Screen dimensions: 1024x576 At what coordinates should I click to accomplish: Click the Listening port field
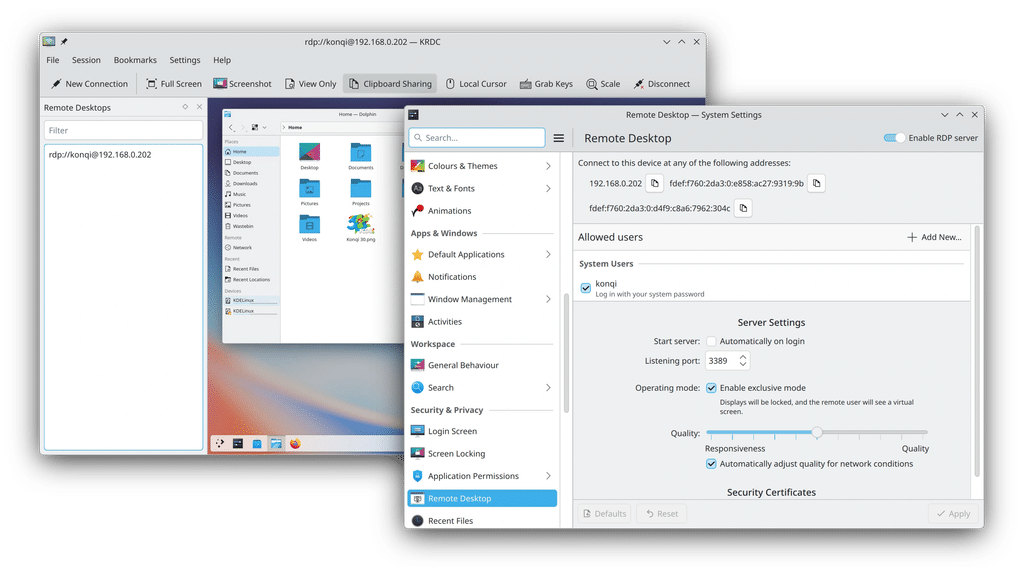[x=721, y=360]
